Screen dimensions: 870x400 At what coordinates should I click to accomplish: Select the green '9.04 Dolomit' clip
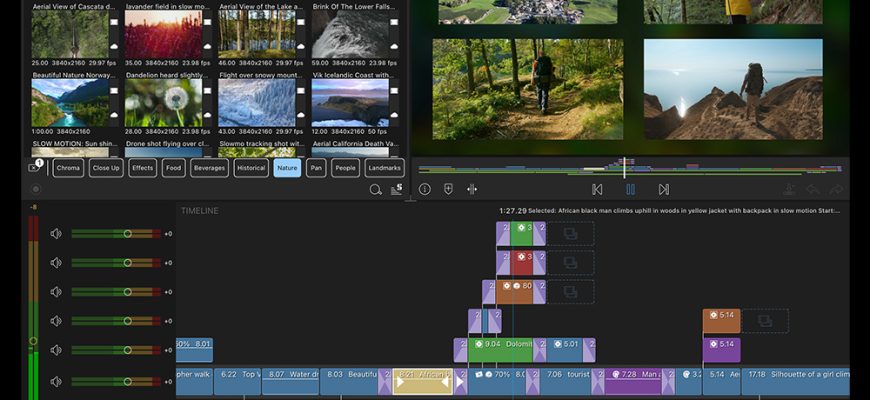(x=500, y=350)
